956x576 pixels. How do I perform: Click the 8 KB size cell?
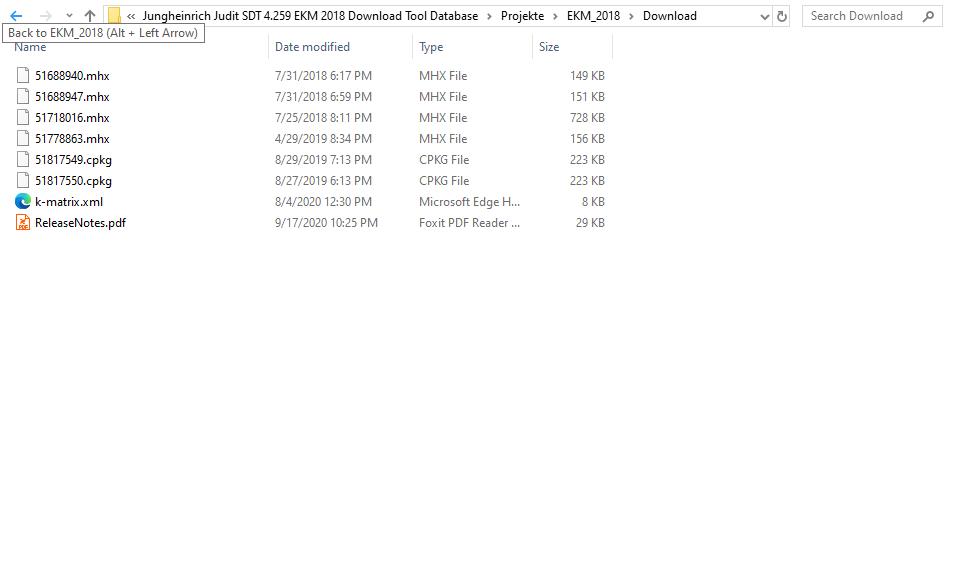(x=593, y=202)
